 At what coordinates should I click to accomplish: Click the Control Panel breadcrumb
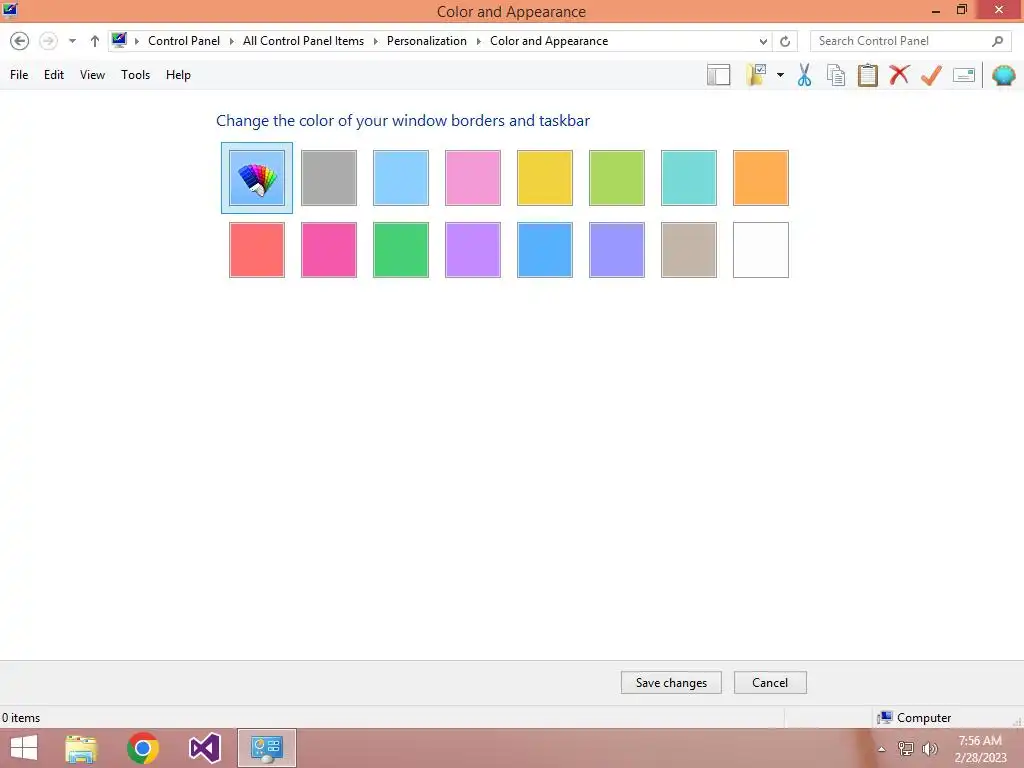click(184, 41)
